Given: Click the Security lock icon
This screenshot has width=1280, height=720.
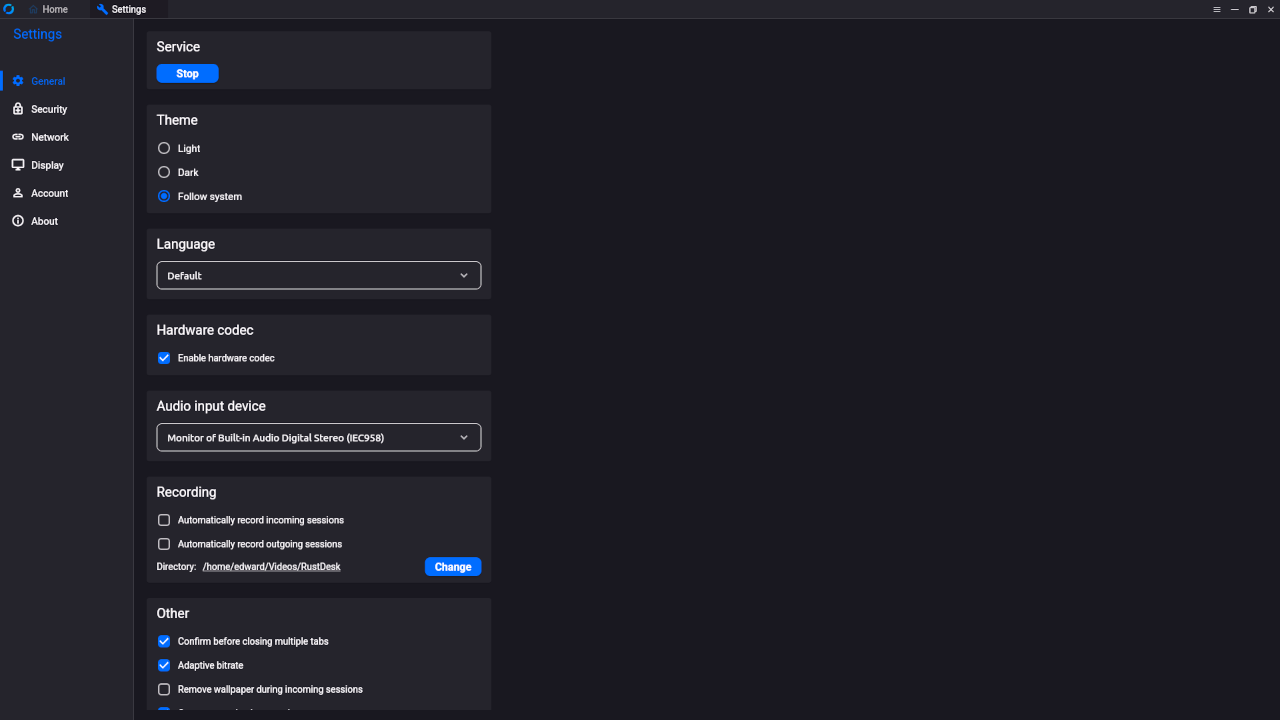Looking at the screenshot, I should tap(18, 109).
